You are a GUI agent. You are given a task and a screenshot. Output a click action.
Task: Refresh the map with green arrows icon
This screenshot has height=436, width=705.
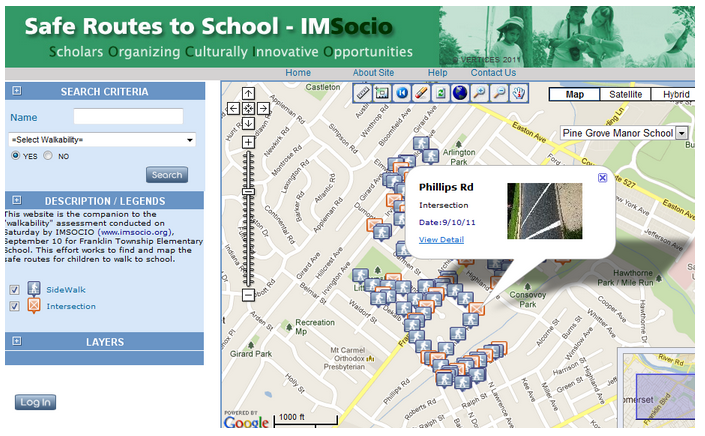click(441, 93)
